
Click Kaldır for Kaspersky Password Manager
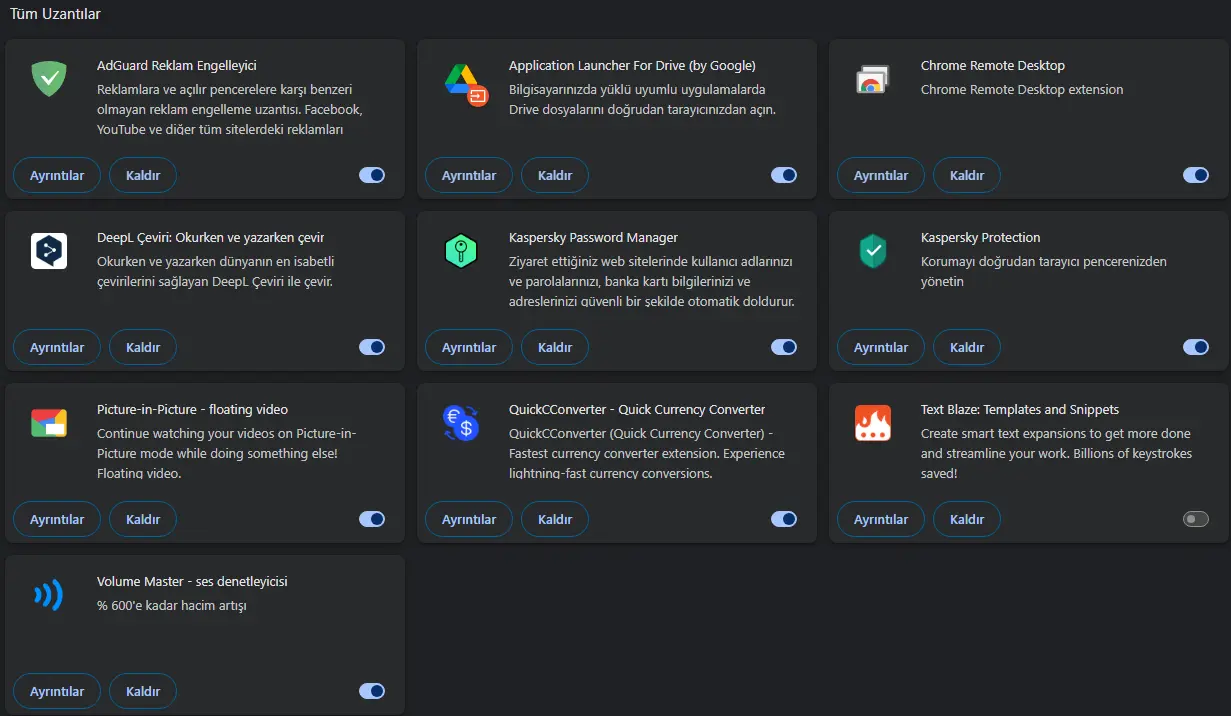(555, 347)
